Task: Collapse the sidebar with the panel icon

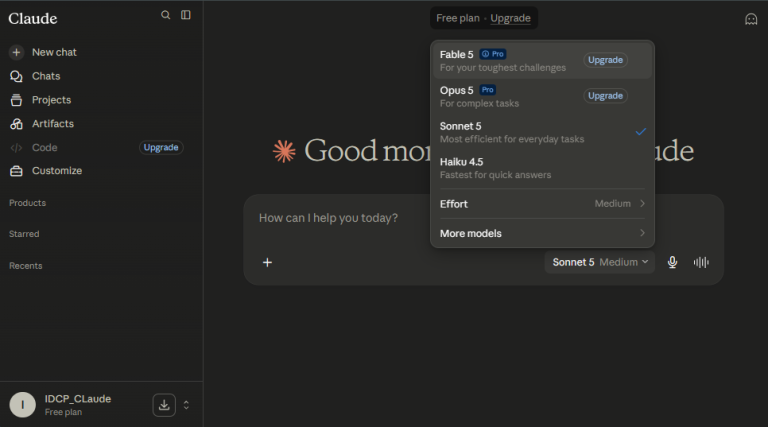Action: tap(186, 15)
